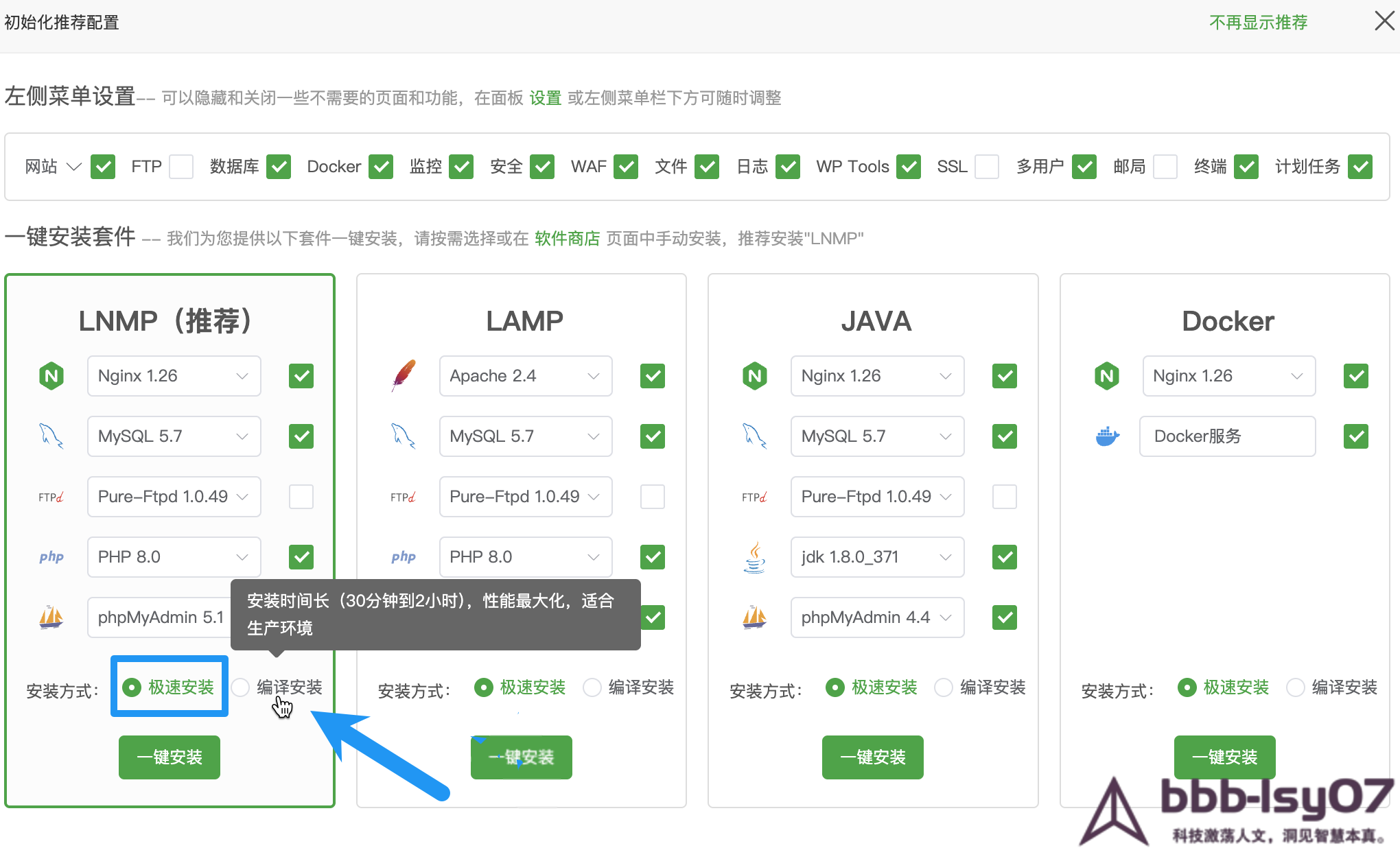This screenshot has height=848, width=1400.
Task: Click the Docker whale icon
Action: click(1107, 436)
